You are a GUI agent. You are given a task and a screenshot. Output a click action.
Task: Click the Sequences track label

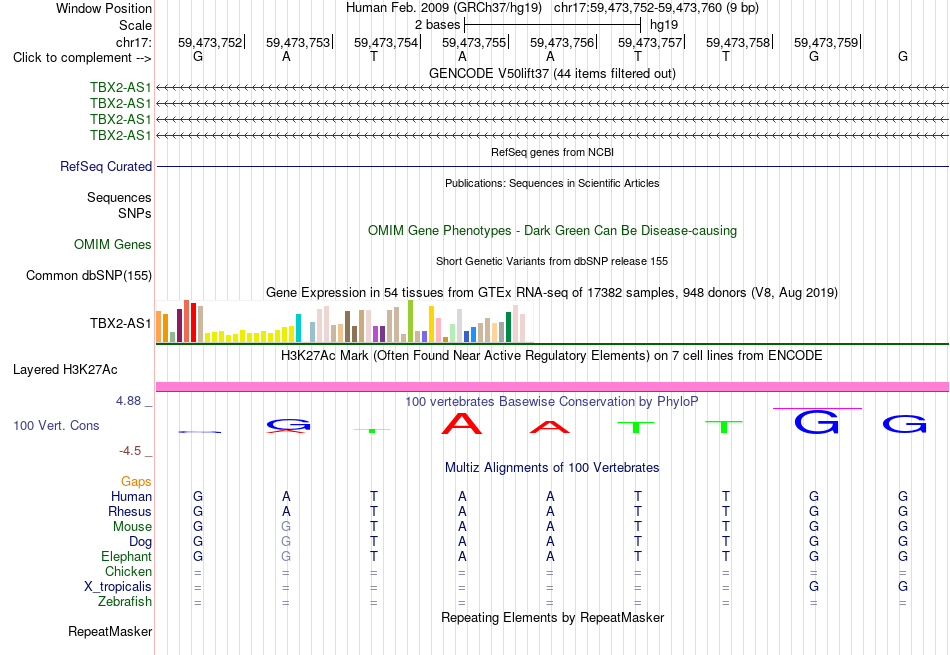pos(119,198)
